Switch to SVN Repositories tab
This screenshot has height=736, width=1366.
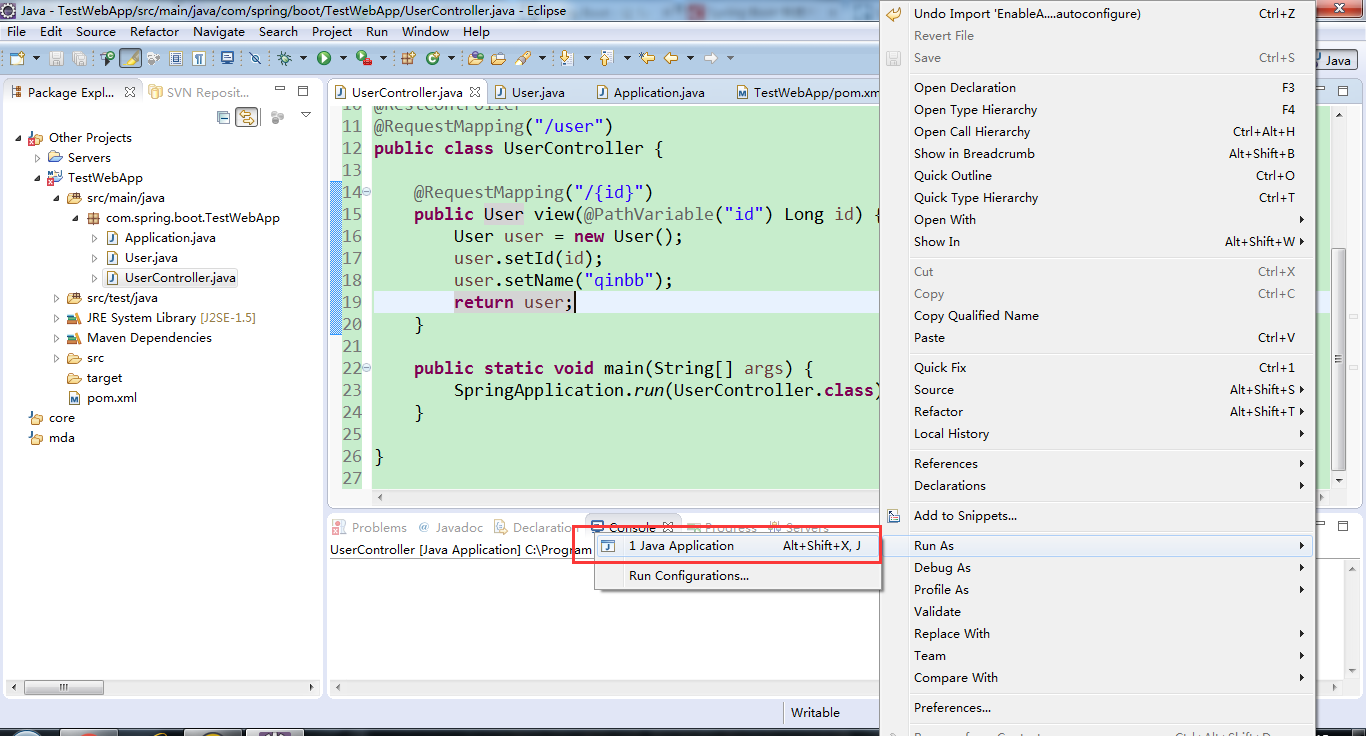[199, 92]
